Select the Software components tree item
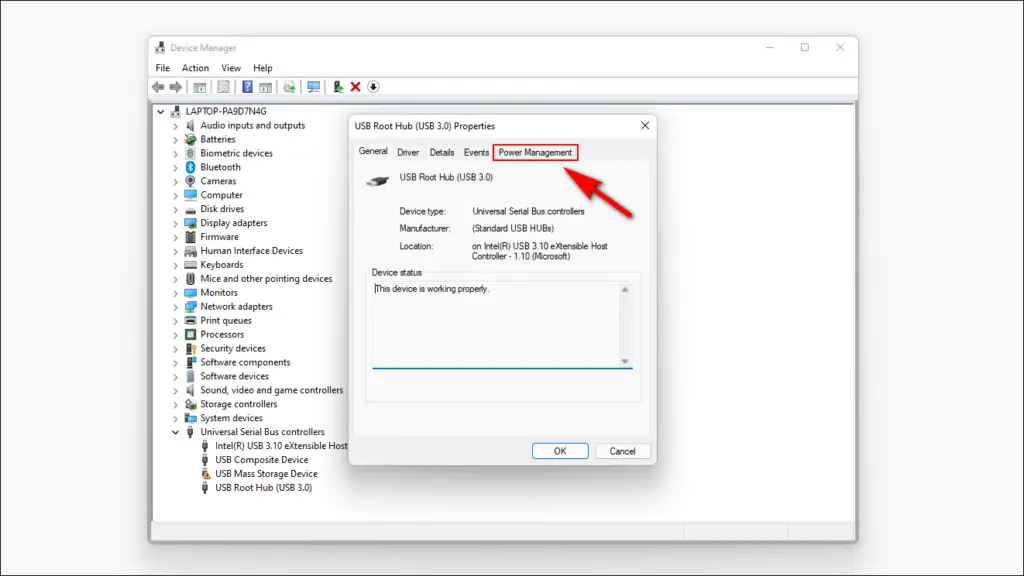The width and height of the screenshot is (1024, 576). [x=245, y=362]
